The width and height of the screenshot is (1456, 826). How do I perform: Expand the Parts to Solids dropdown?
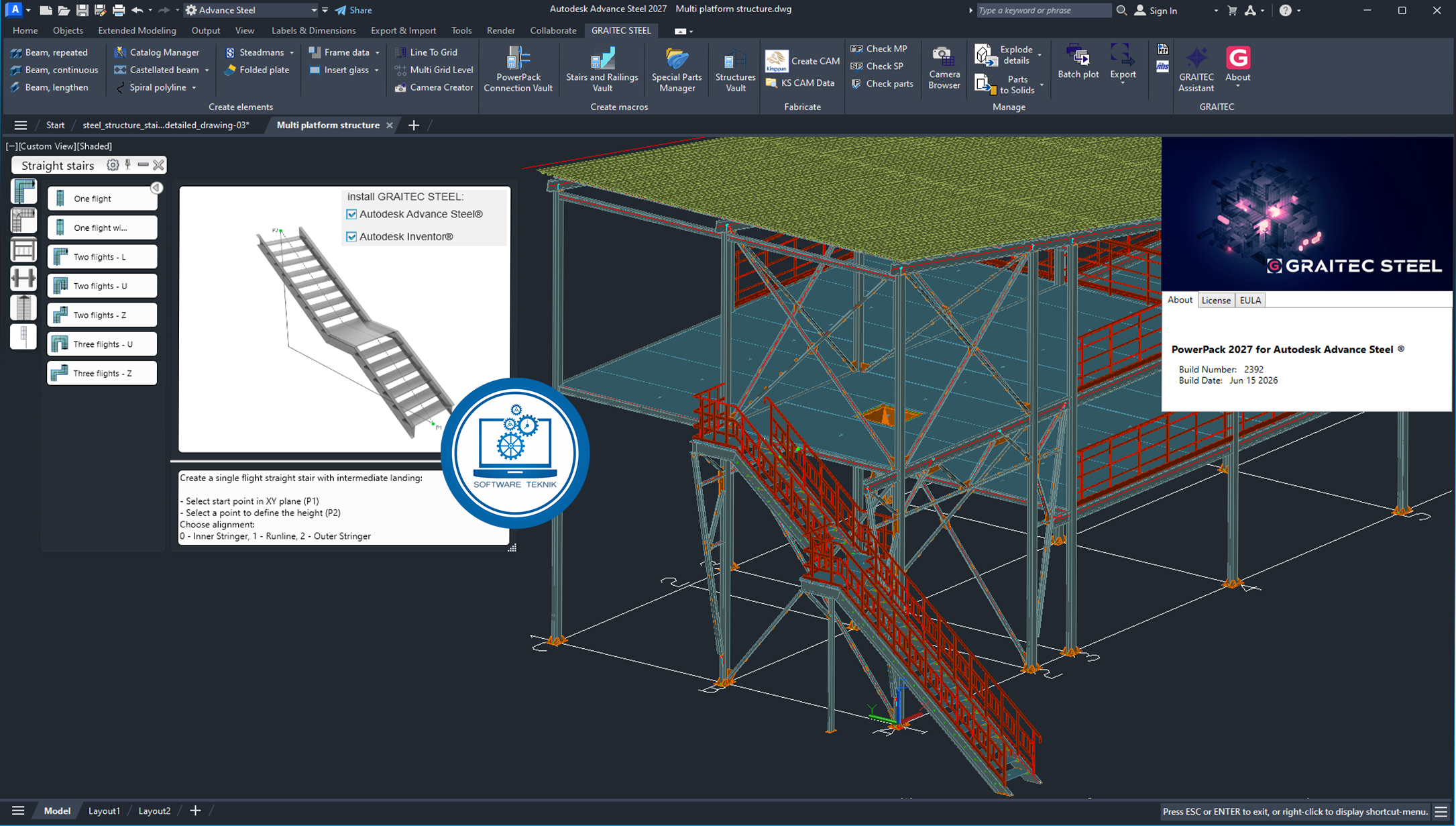pyautogui.click(x=1042, y=85)
